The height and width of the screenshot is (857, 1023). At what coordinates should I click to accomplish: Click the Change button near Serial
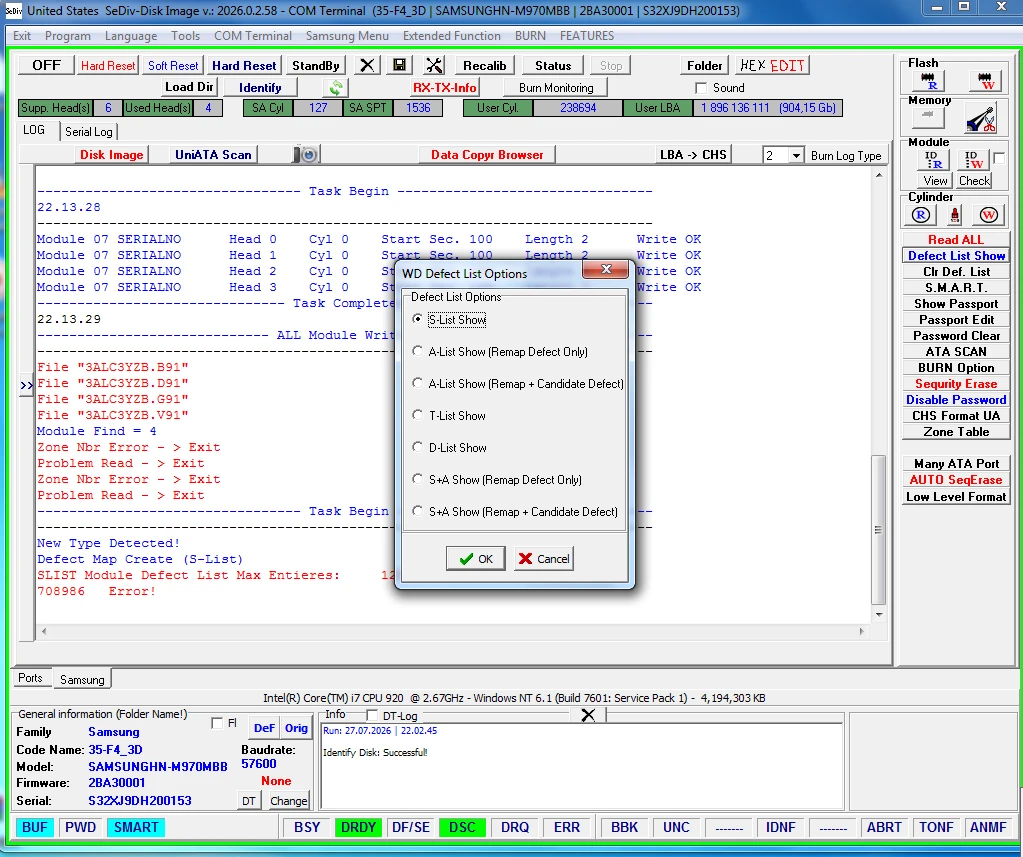coord(288,800)
